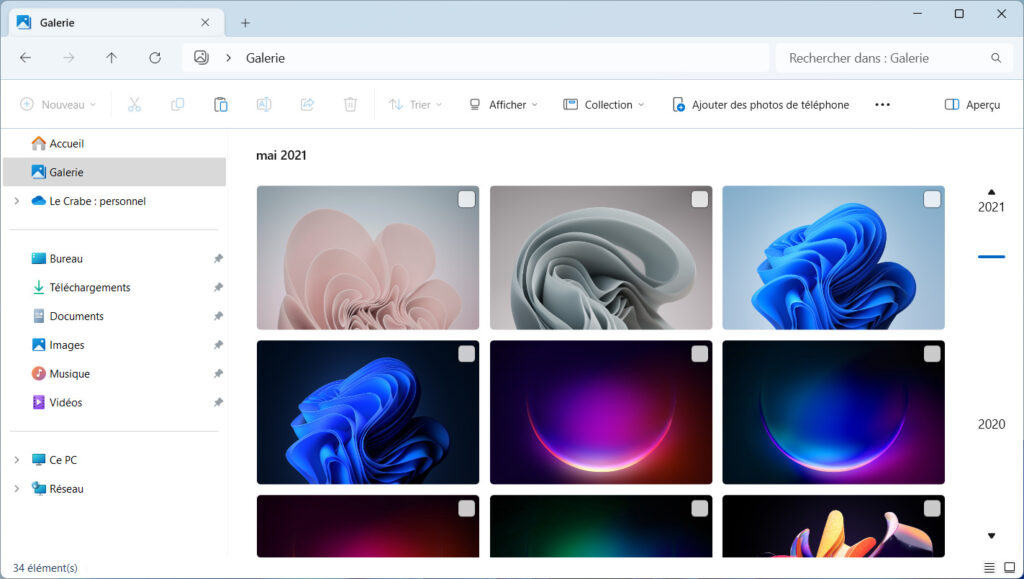Open a new tab with plus button

[x=245, y=23]
